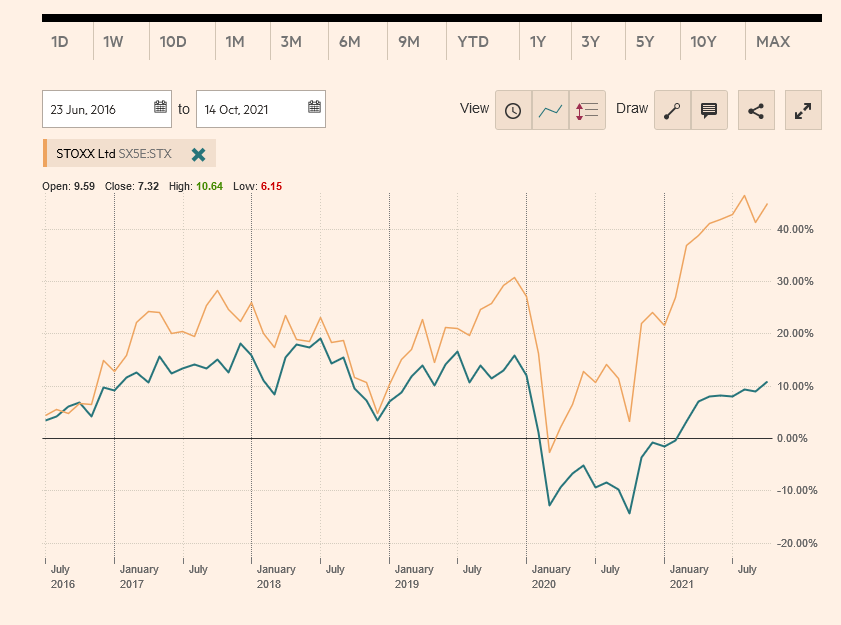Open the end date calendar picker
841x625 pixels.
[x=313, y=109]
